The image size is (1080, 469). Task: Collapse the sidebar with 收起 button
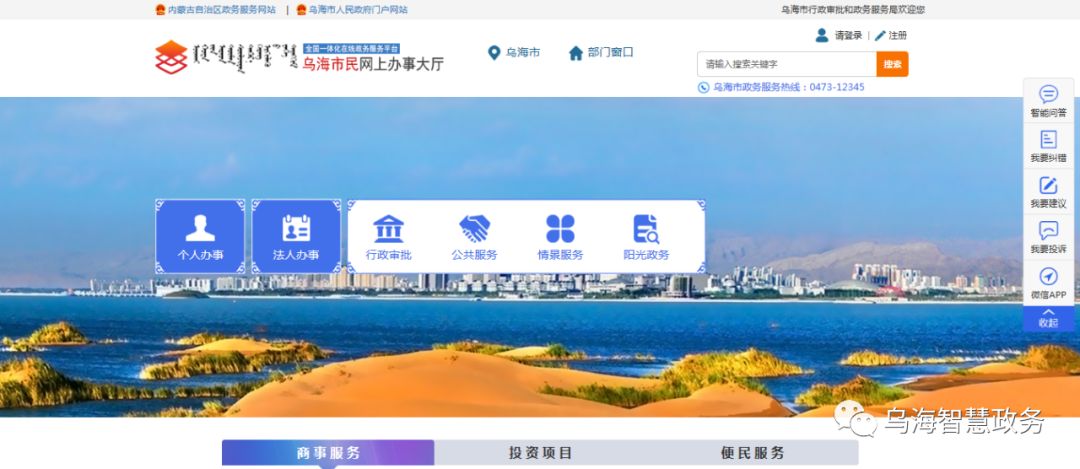(x=1048, y=318)
